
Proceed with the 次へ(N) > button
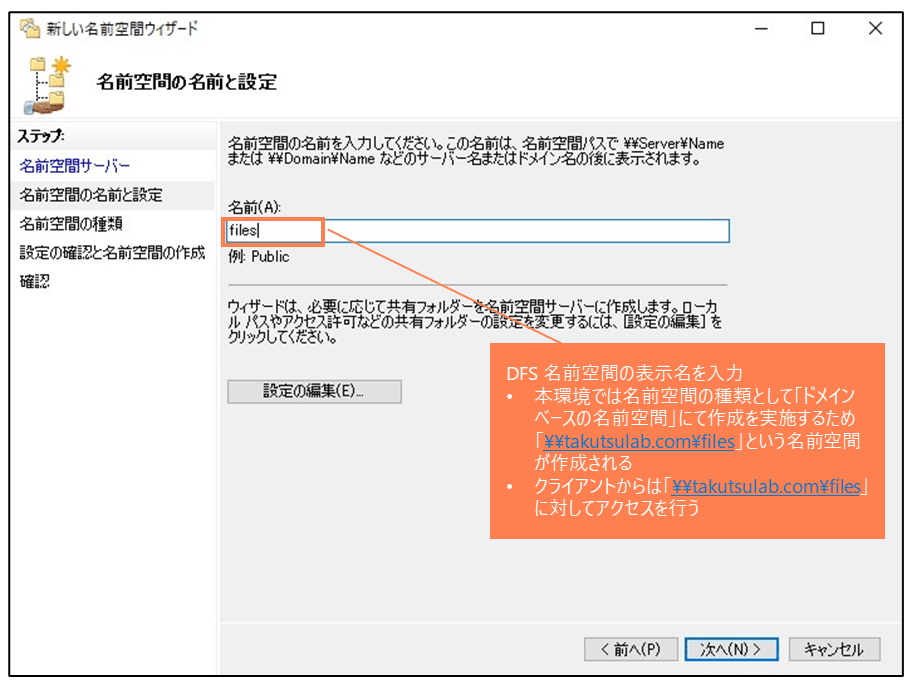click(731, 649)
